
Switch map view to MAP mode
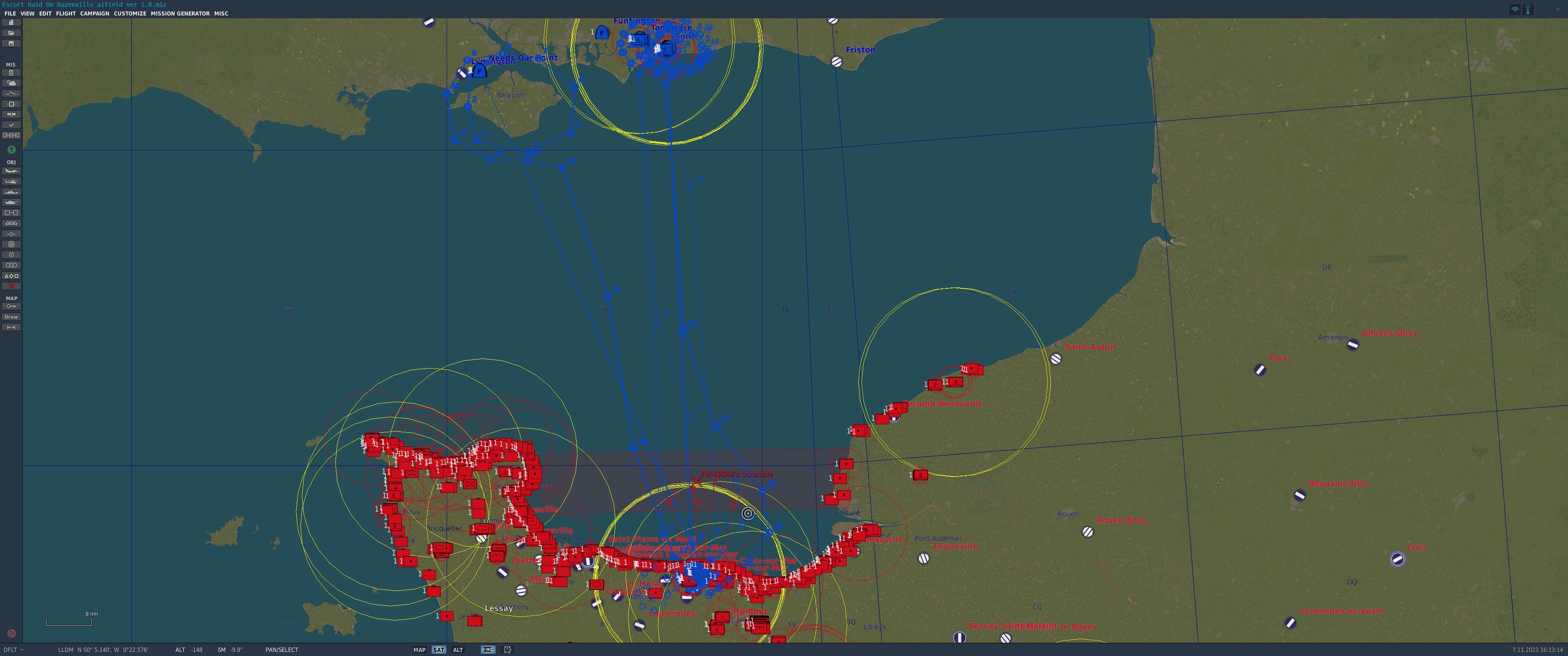pyautogui.click(x=419, y=649)
